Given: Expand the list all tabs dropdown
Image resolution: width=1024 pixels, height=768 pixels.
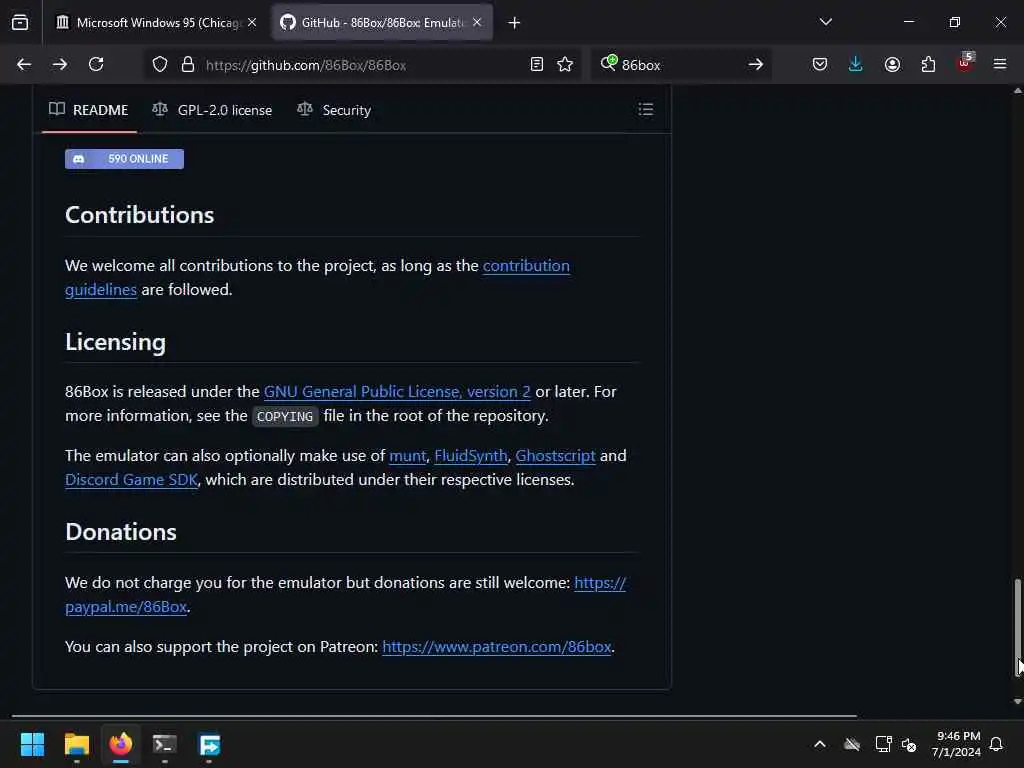Looking at the screenshot, I should point(825,22).
